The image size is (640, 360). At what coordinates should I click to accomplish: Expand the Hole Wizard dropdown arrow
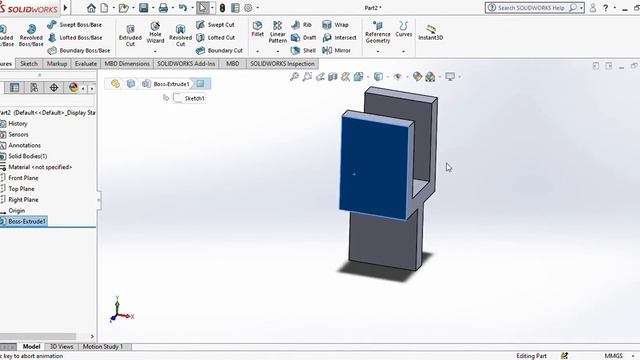coord(155,51)
